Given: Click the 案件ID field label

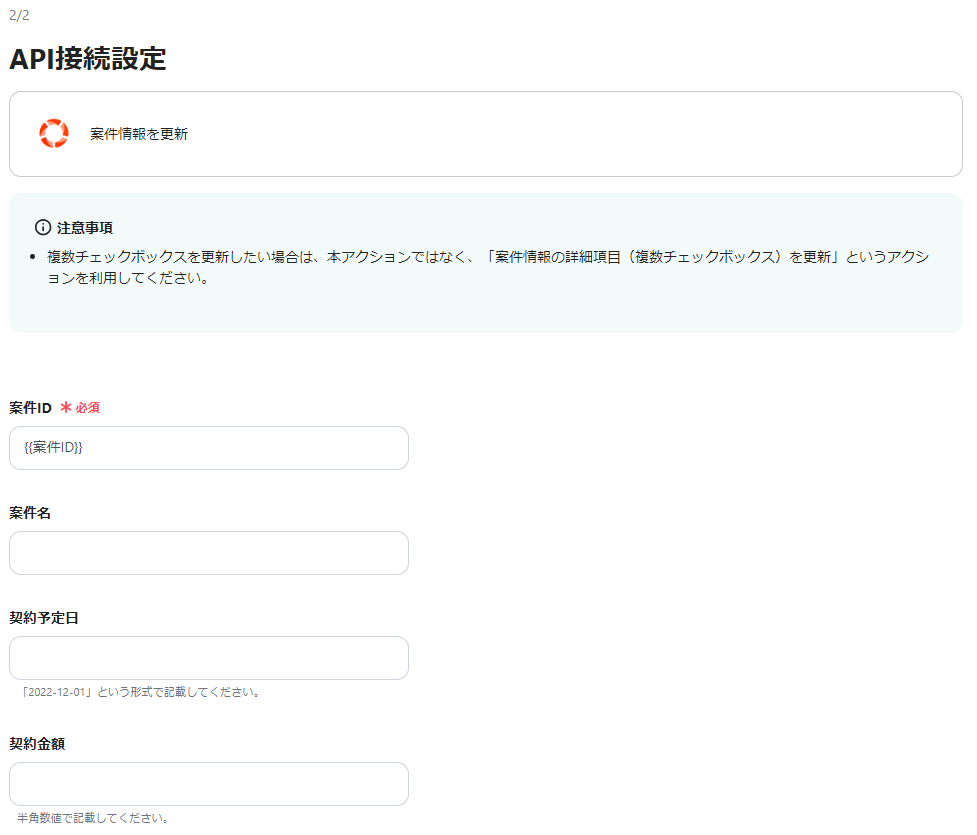Looking at the screenshot, I should (32, 407).
